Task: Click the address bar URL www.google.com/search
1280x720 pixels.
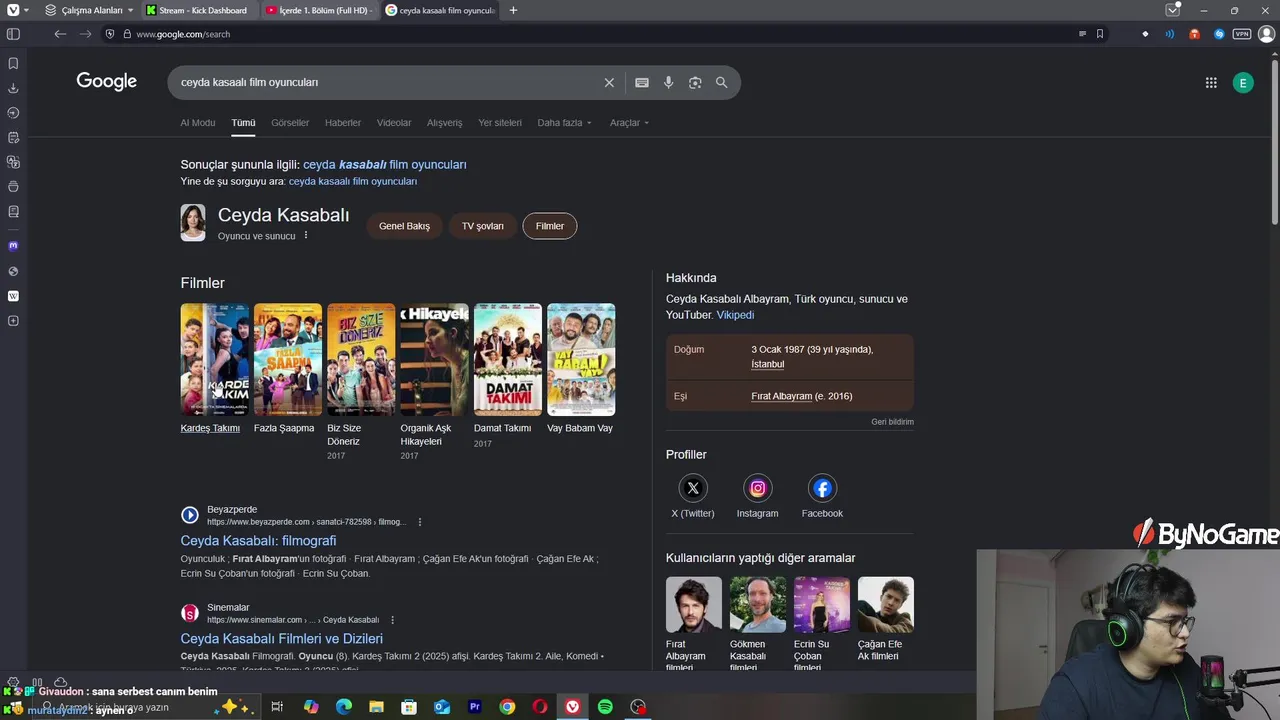Action: click(x=183, y=34)
